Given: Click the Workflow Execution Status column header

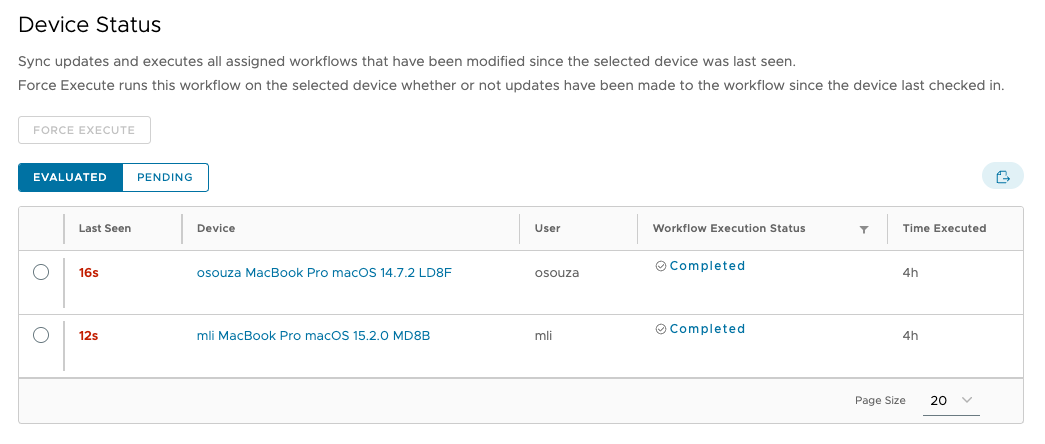Looking at the screenshot, I should coord(729,228).
